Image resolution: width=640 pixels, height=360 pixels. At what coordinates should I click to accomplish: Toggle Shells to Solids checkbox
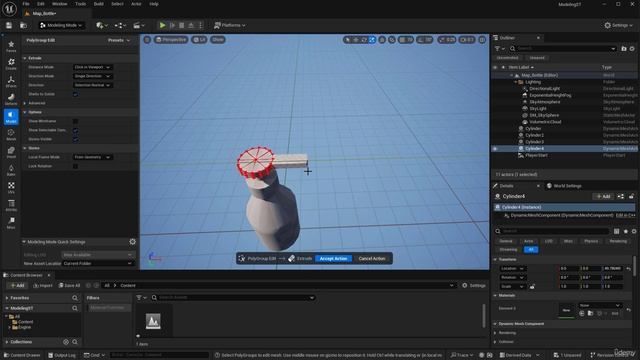(76, 94)
